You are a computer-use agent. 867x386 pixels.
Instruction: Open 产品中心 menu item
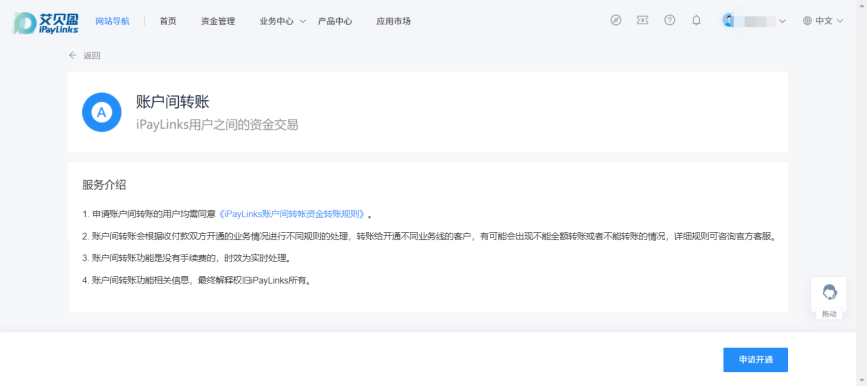[335, 21]
